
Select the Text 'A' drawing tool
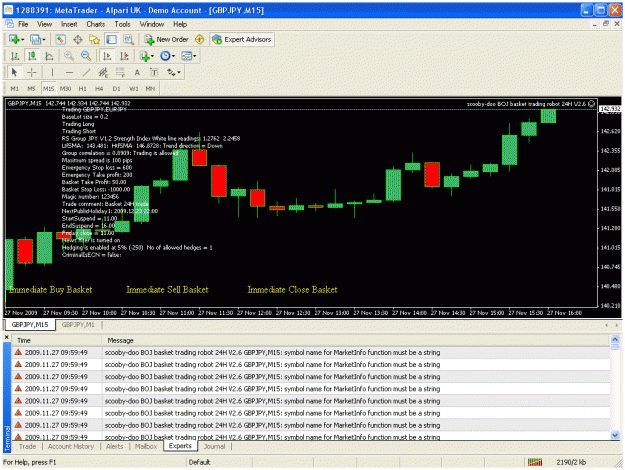[137, 72]
